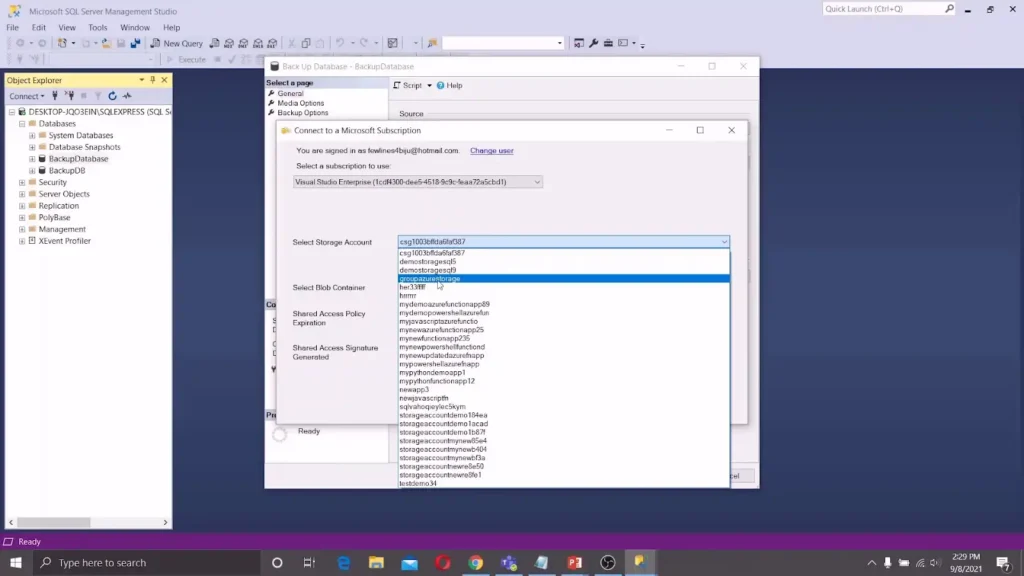Open the subscription selection dropdown
This screenshot has height=576, width=1024.
tap(417, 182)
